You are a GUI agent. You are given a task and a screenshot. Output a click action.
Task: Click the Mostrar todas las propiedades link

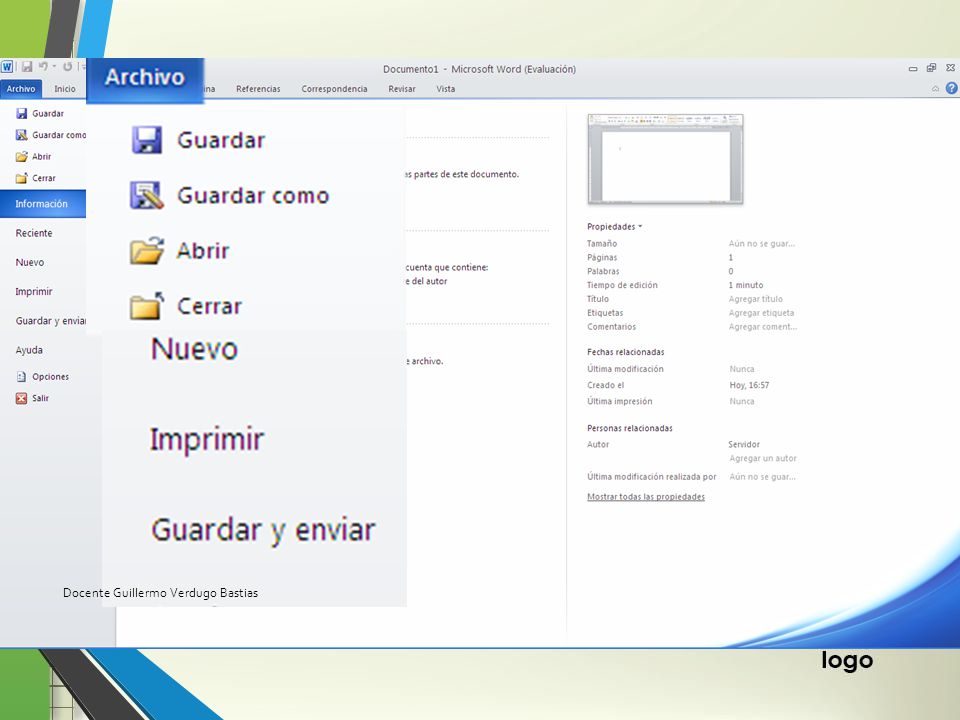point(646,497)
